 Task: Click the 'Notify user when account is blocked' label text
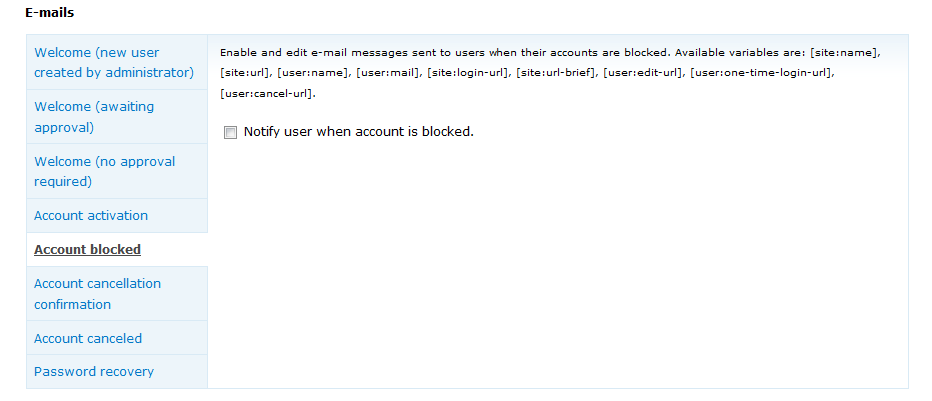(x=358, y=131)
